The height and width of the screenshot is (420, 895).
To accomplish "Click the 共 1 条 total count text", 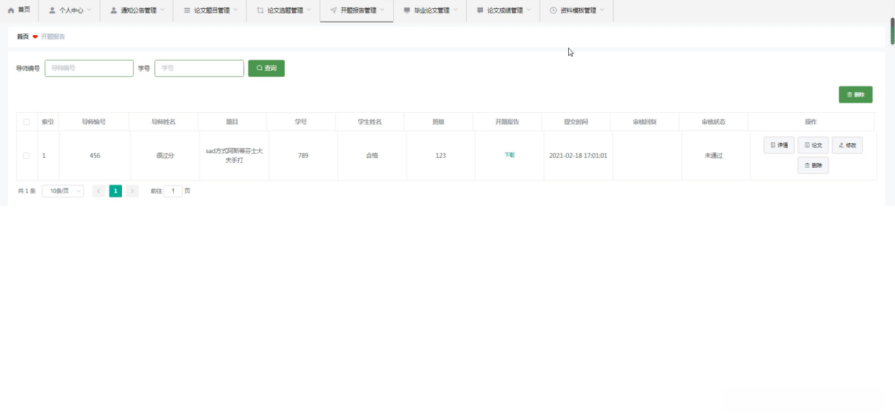I will pos(27,191).
